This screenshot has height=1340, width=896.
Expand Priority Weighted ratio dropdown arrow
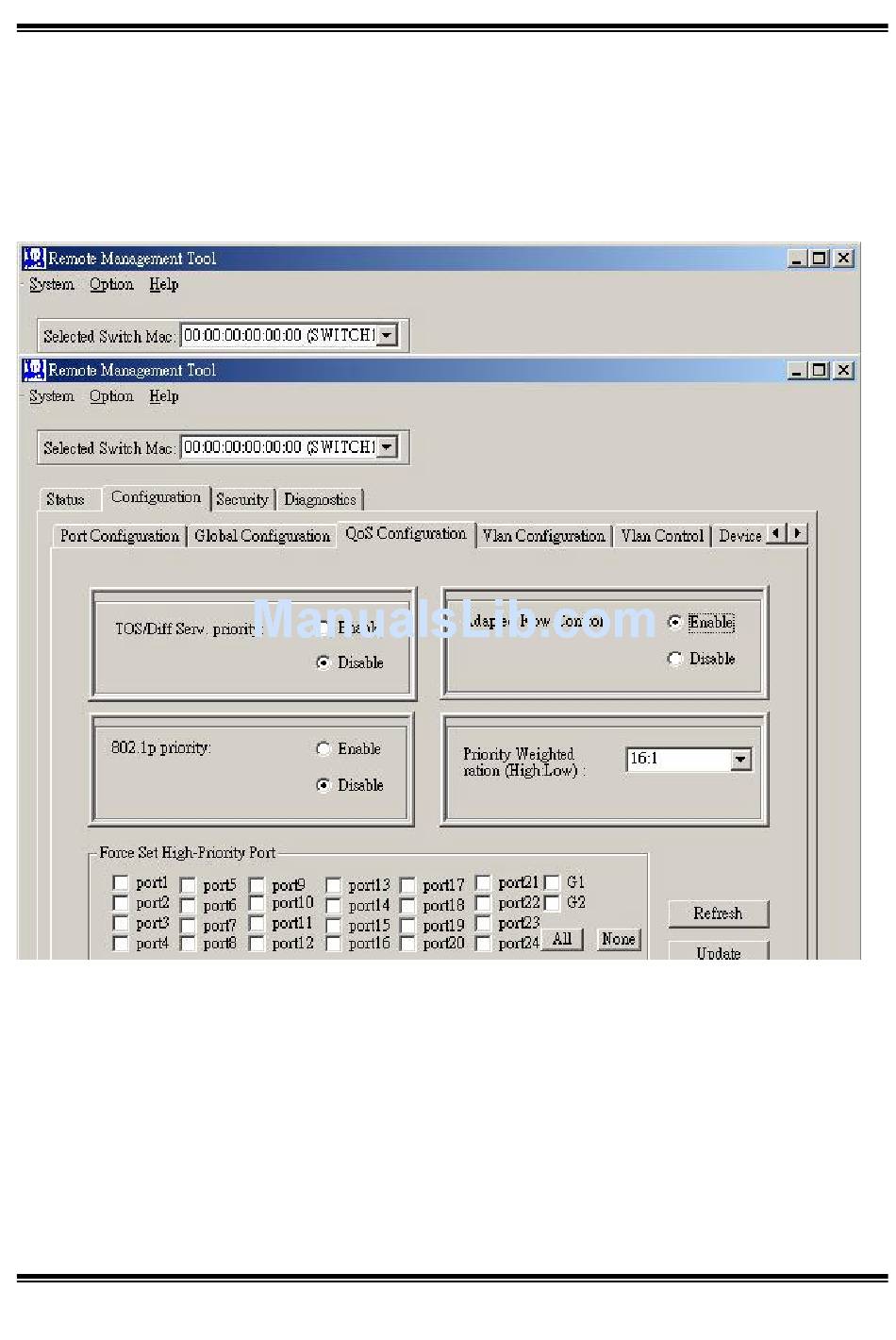click(x=741, y=760)
